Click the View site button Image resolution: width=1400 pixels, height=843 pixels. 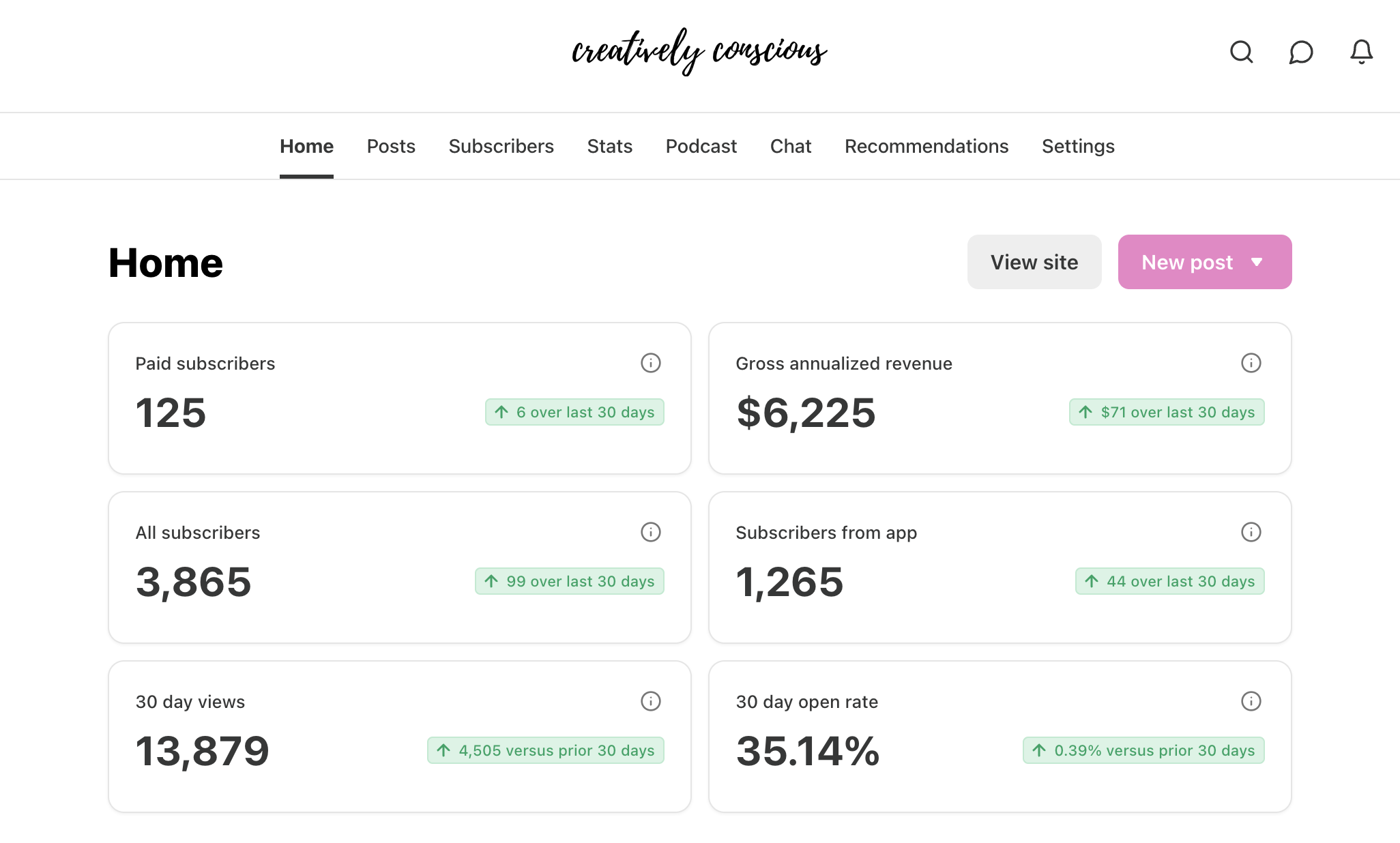coord(1034,262)
